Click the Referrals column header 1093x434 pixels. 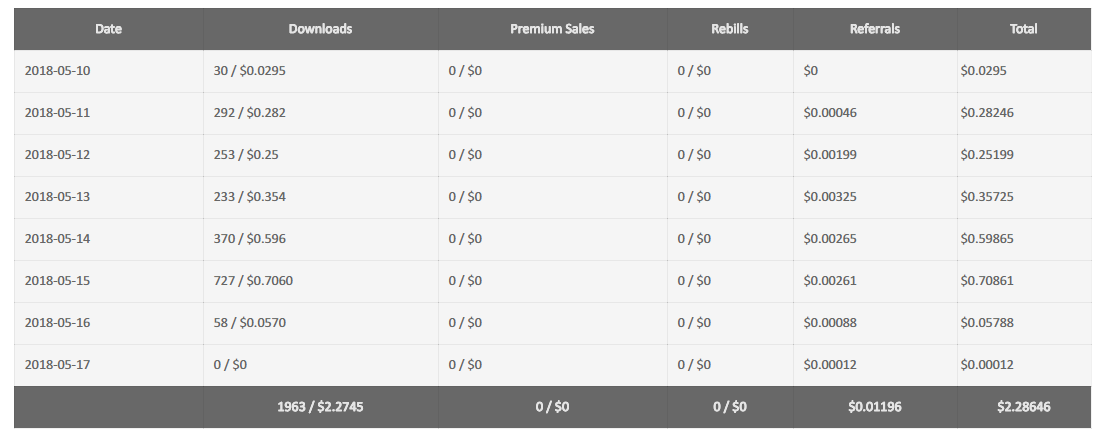click(875, 29)
